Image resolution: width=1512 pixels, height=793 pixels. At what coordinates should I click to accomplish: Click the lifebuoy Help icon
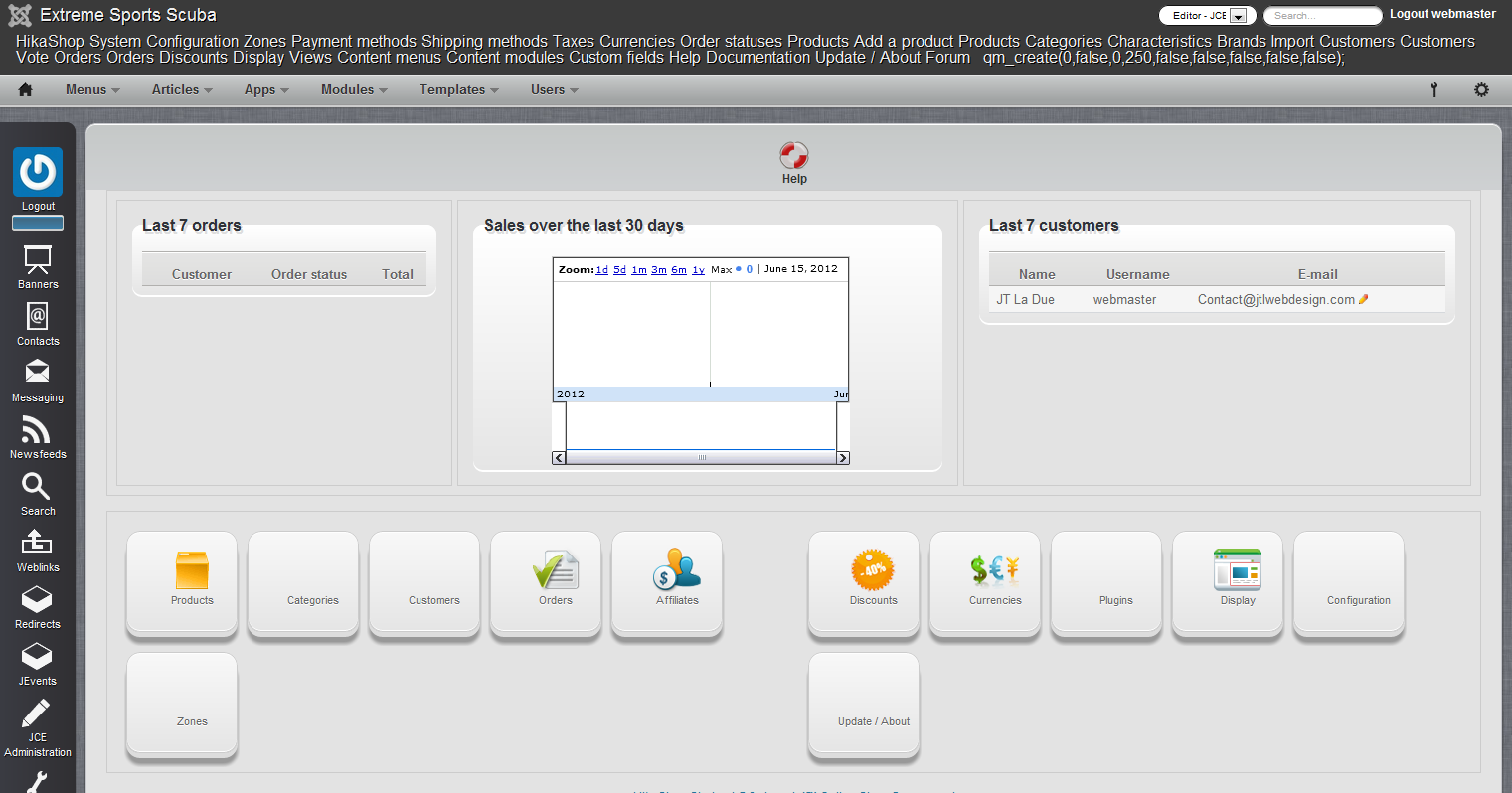point(794,155)
